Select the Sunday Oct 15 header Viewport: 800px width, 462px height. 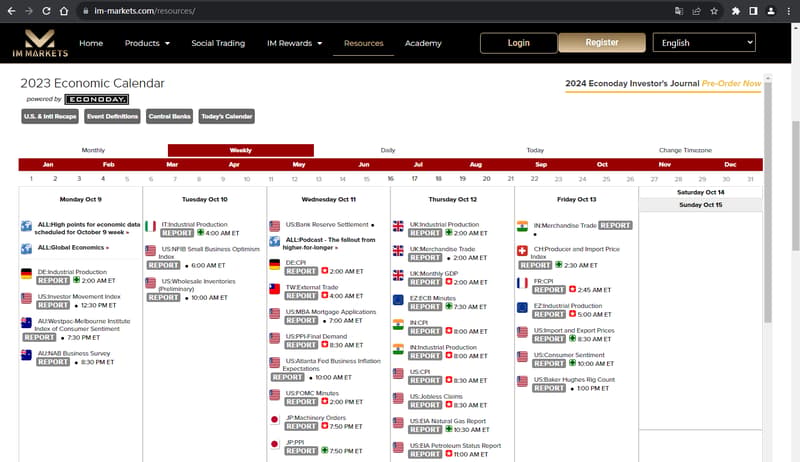coord(701,205)
